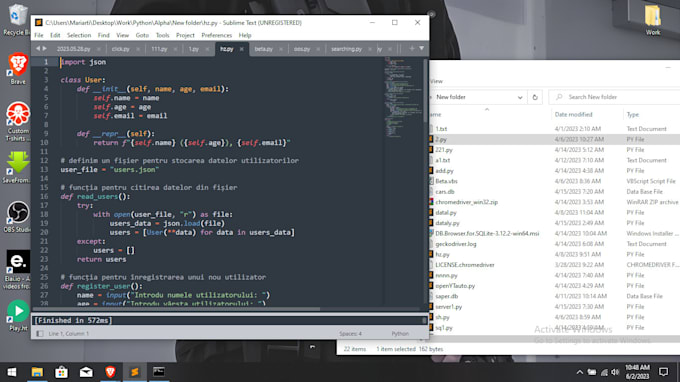680x382 pixels.
Task: Open the SaveFrom desktop shortcut
Action: (x=18, y=167)
